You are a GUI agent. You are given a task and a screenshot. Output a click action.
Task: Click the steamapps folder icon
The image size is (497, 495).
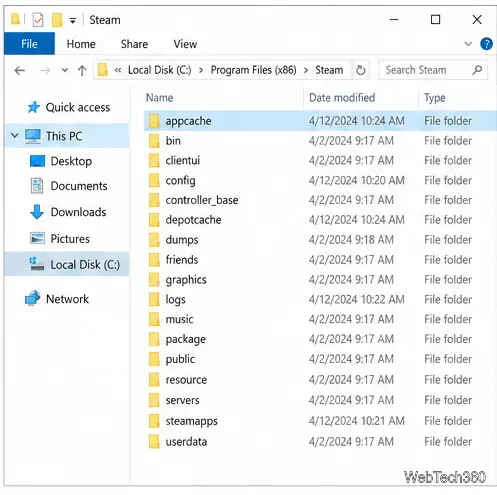(154, 421)
